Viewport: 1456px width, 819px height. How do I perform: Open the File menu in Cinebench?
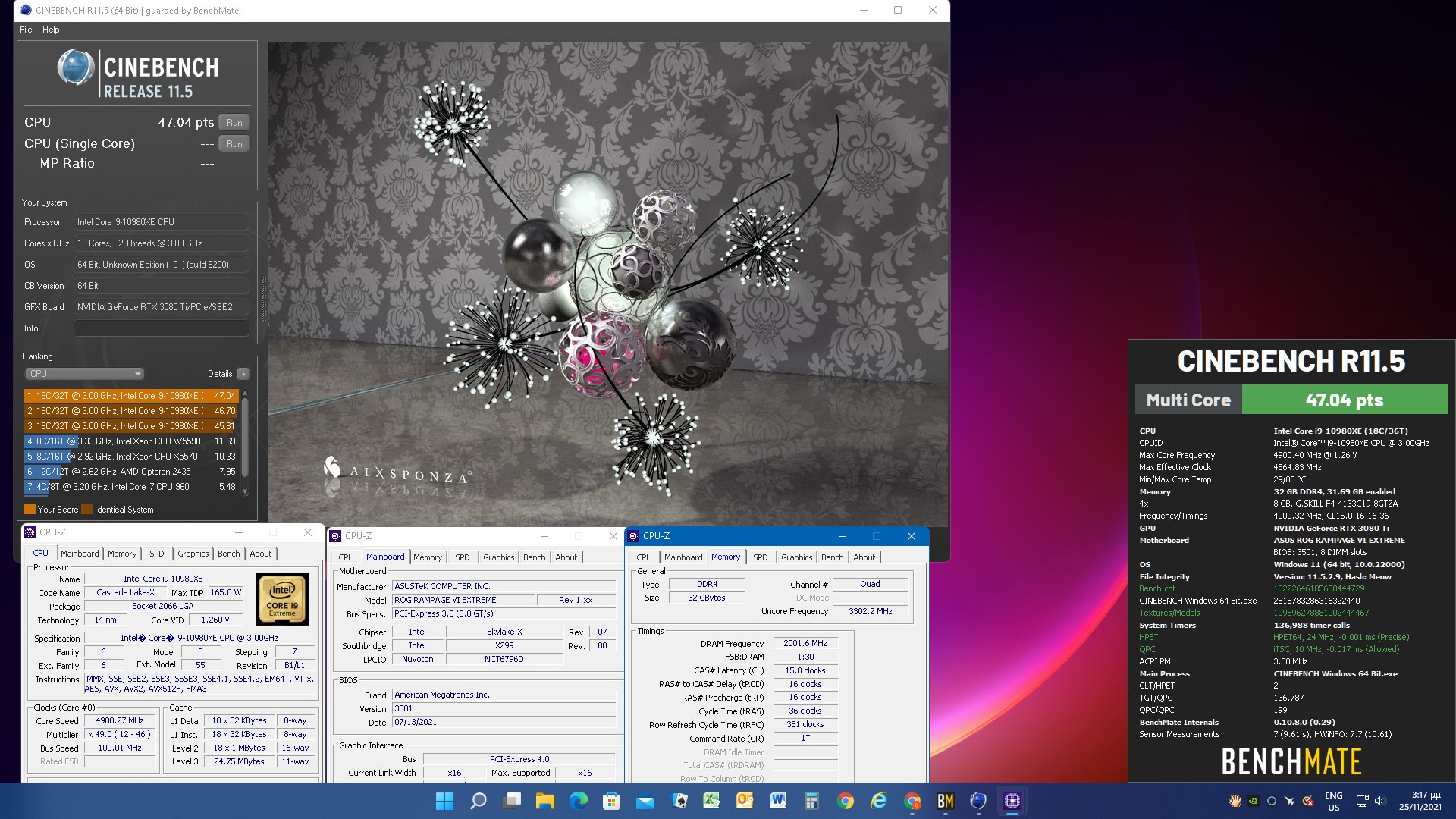[26, 30]
